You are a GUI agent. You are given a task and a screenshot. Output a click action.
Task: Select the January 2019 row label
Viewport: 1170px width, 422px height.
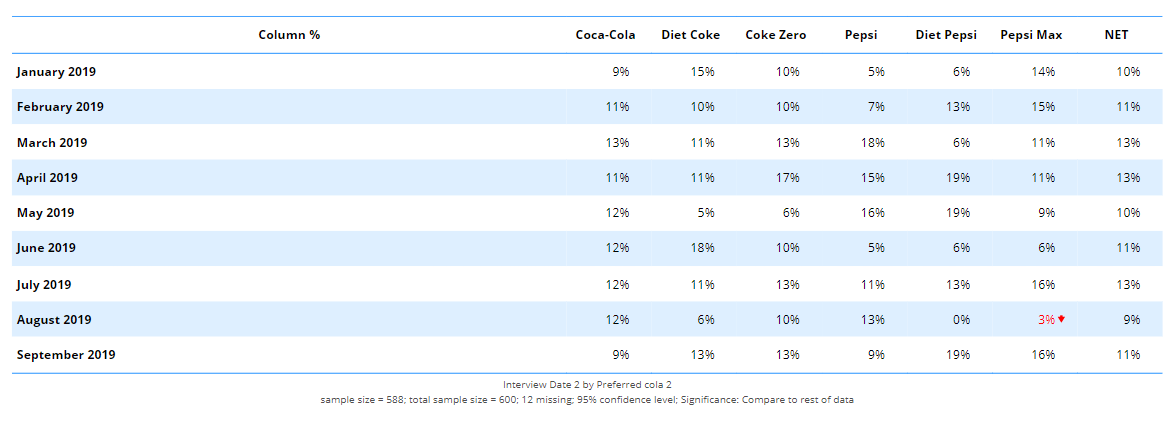click(56, 72)
